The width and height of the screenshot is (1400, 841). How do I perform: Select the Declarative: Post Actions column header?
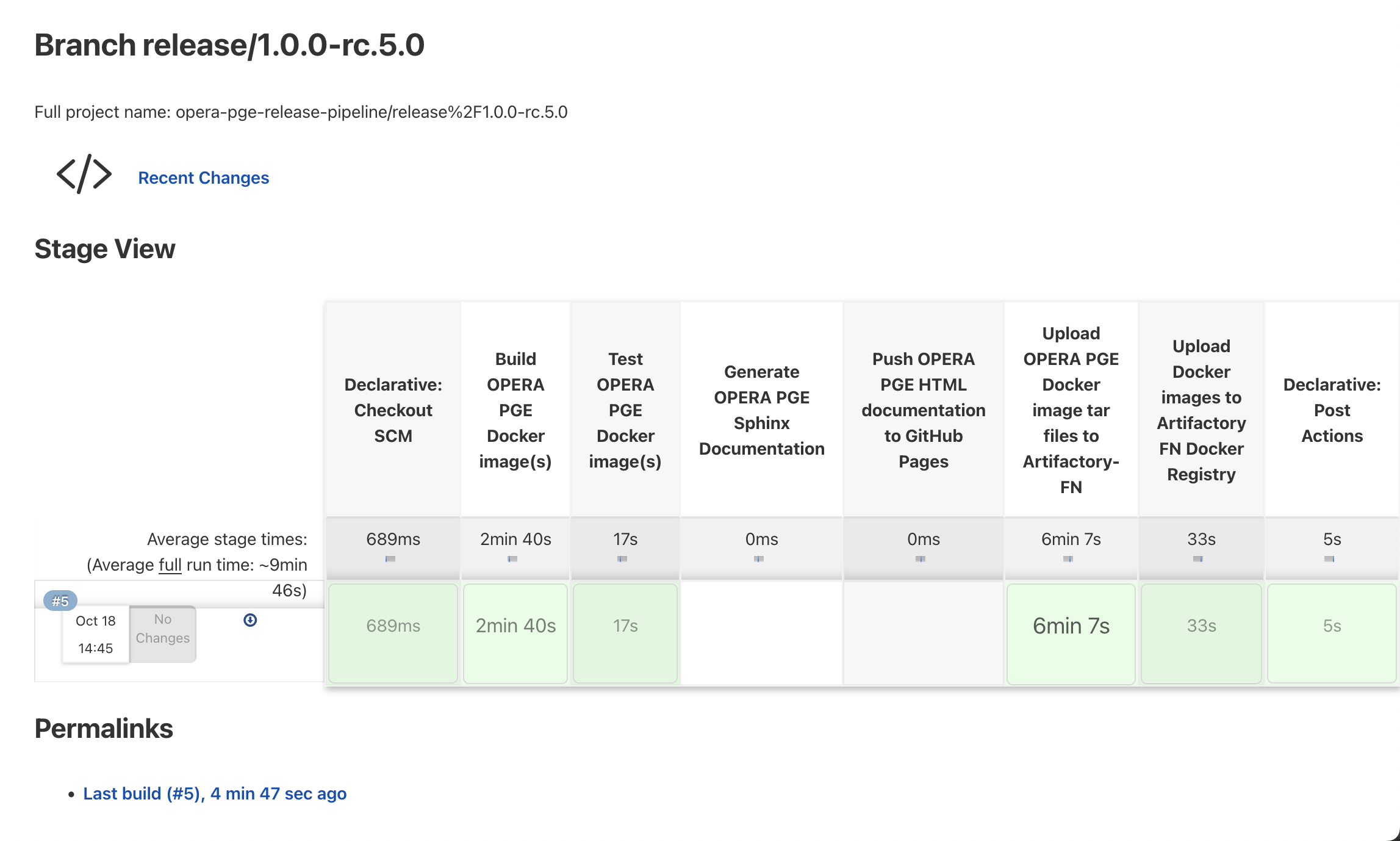tap(1332, 410)
